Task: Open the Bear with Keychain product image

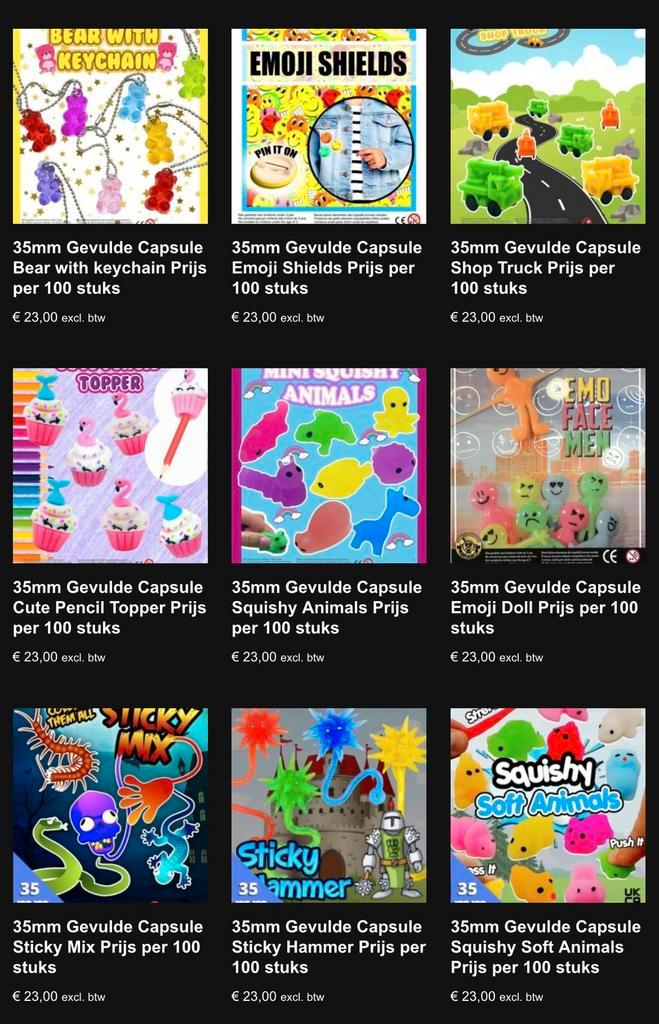Action: (110, 126)
